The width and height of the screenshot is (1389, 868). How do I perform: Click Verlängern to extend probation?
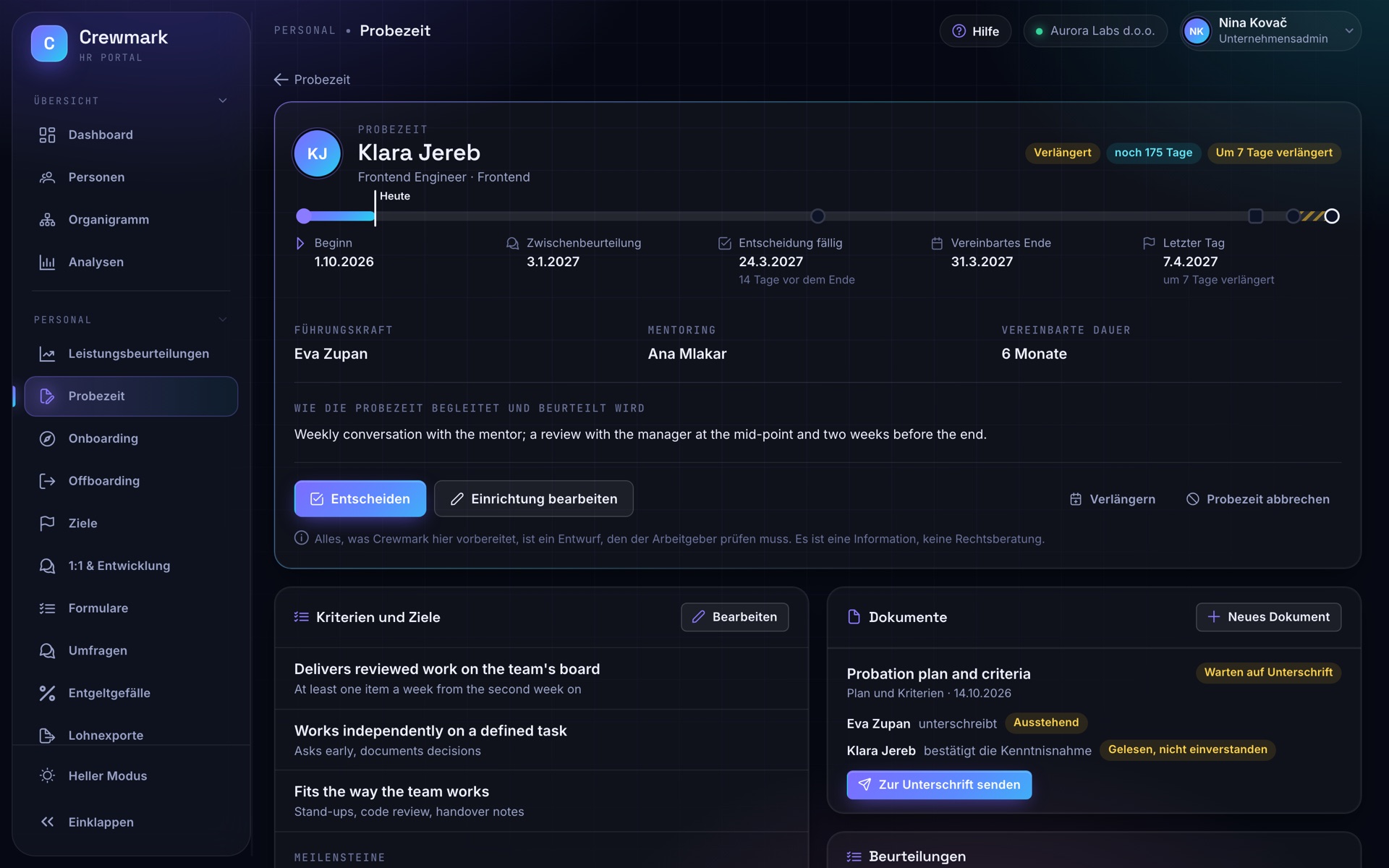coord(1112,500)
